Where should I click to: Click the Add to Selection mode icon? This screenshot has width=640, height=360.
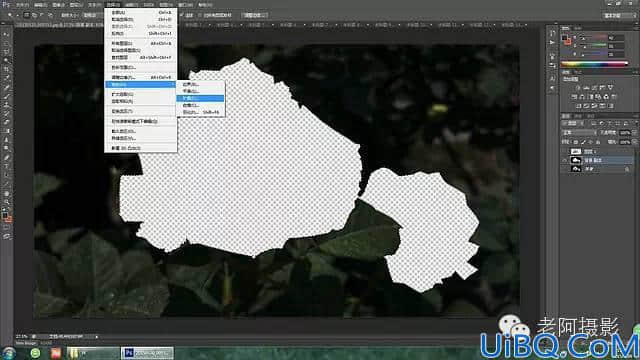34,15
